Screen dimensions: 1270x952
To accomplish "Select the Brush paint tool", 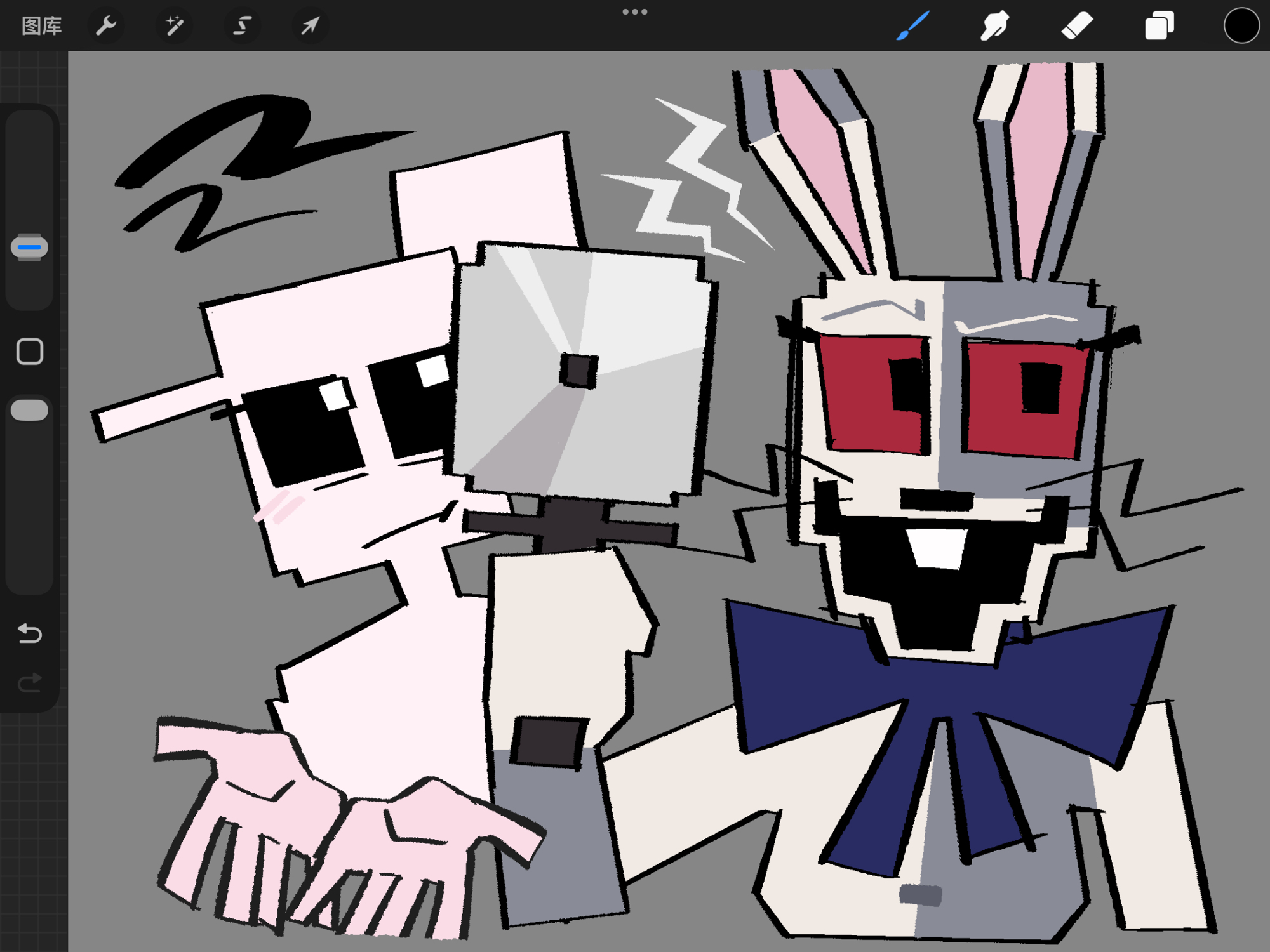I will click(x=913, y=26).
